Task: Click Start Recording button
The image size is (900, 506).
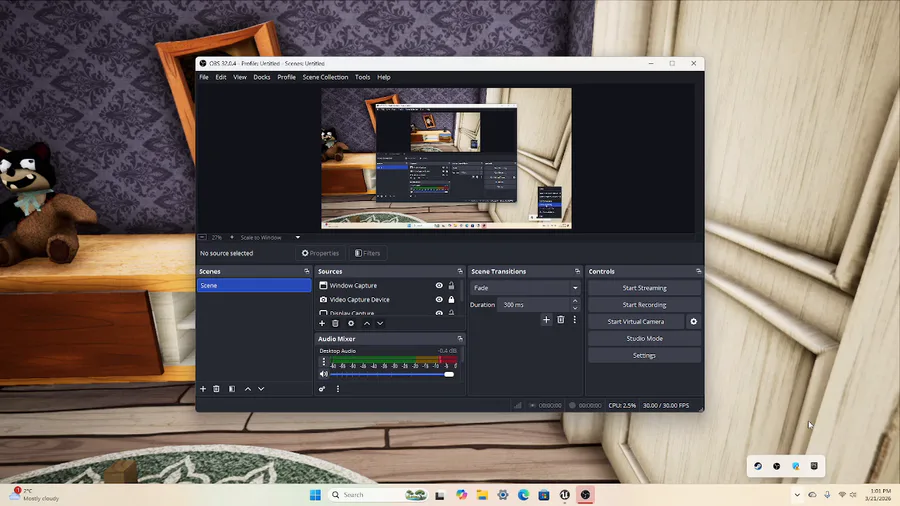Action: coord(644,305)
